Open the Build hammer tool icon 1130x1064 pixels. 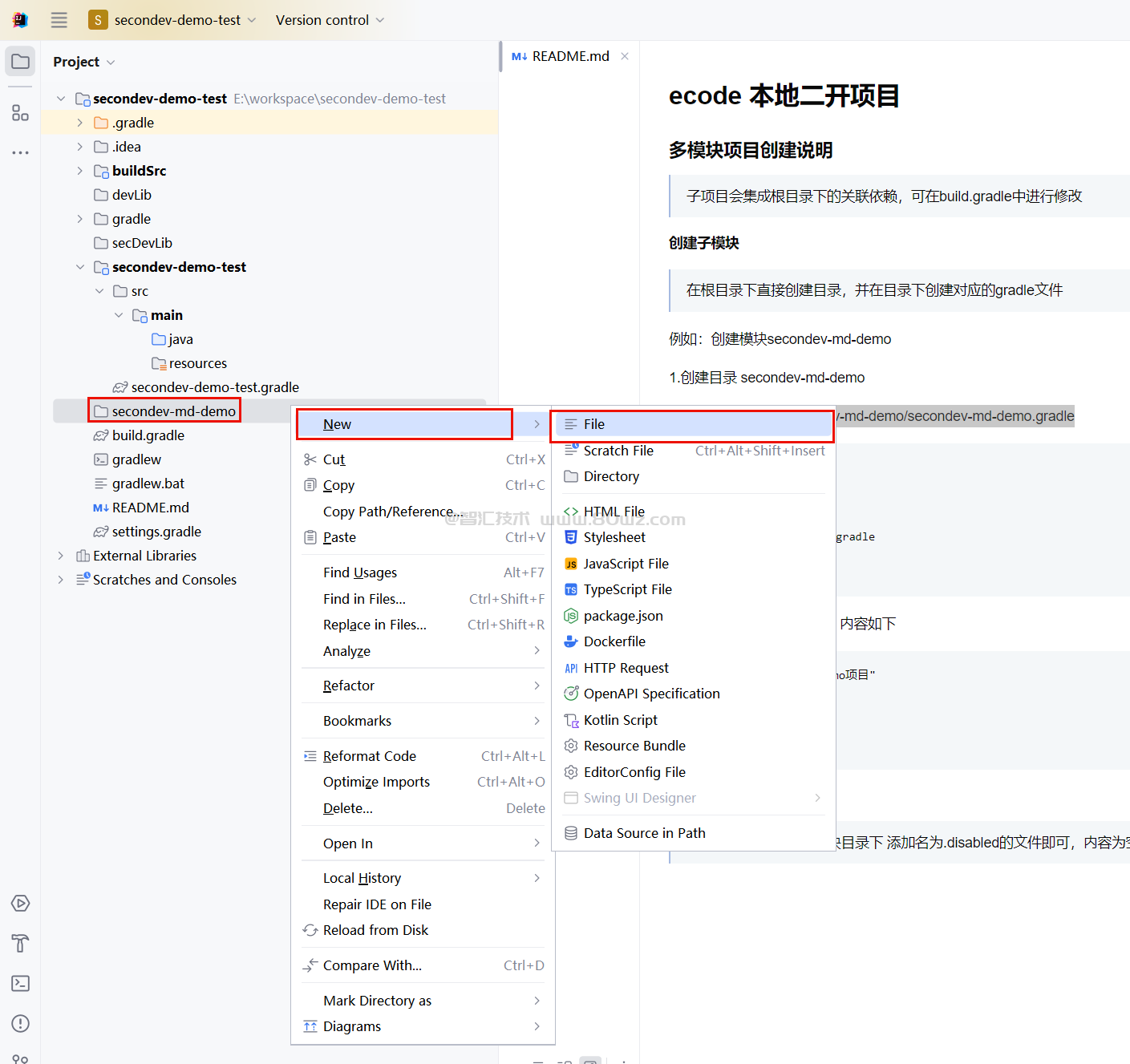(20, 943)
